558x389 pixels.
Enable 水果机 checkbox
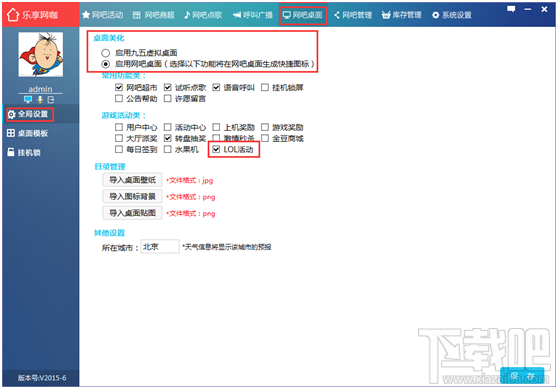point(168,149)
